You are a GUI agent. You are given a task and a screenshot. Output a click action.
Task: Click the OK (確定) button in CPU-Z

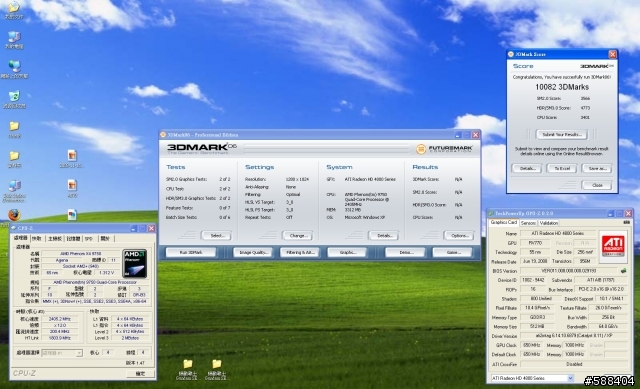click(140, 373)
